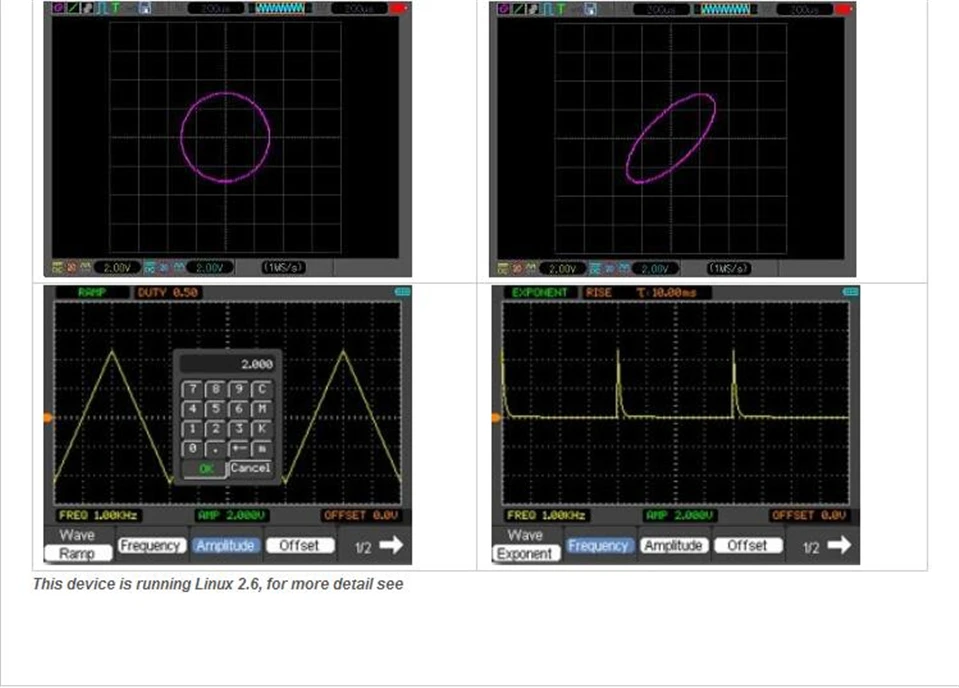959x688 pixels.
Task: Open the Wave Ramp selector
Action: coord(78,553)
